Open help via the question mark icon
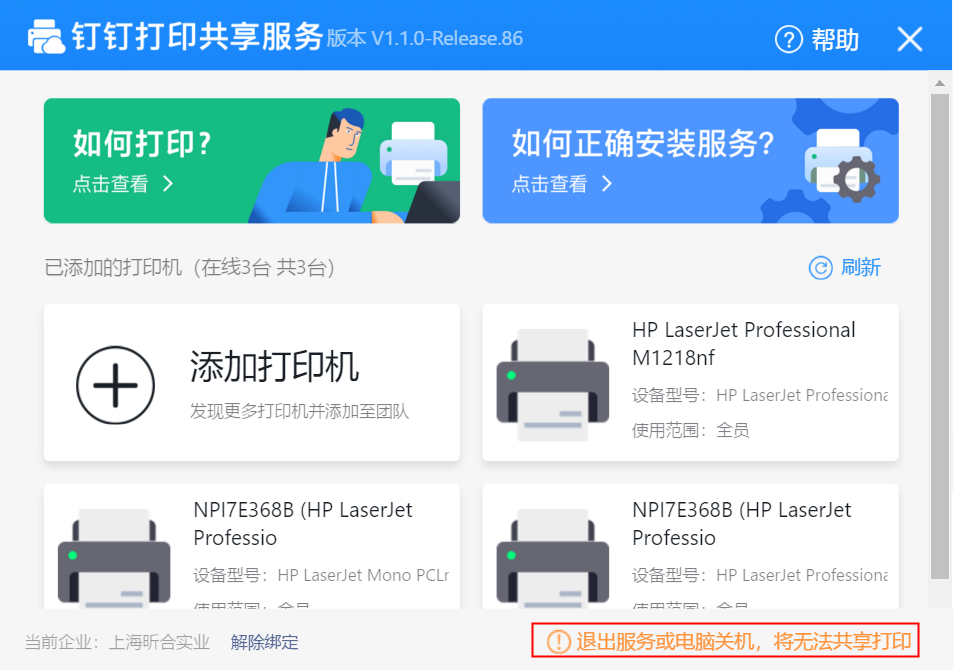The image size is (954, 670). 789,40
